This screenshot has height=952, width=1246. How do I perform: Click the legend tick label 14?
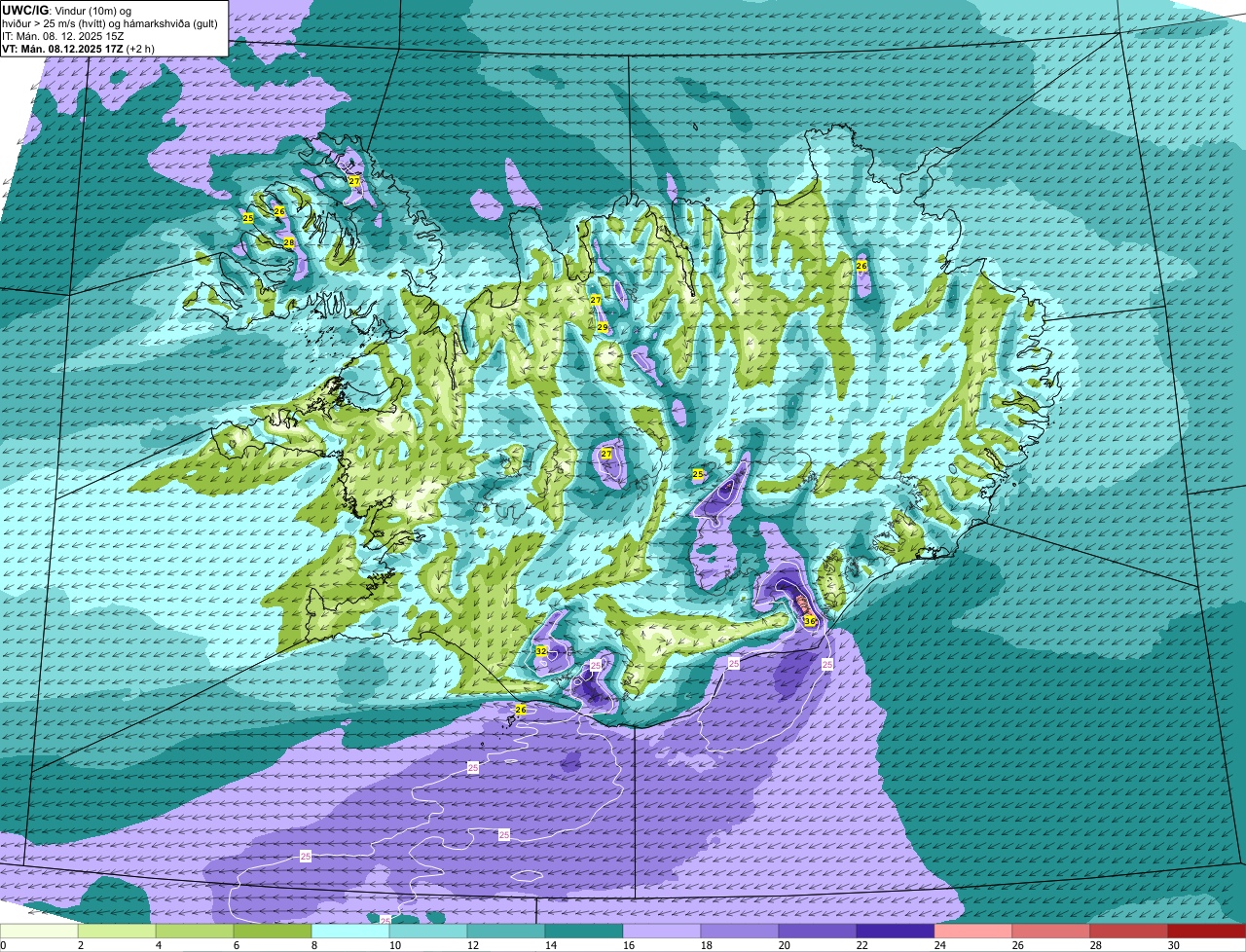(x=549, y=945)
